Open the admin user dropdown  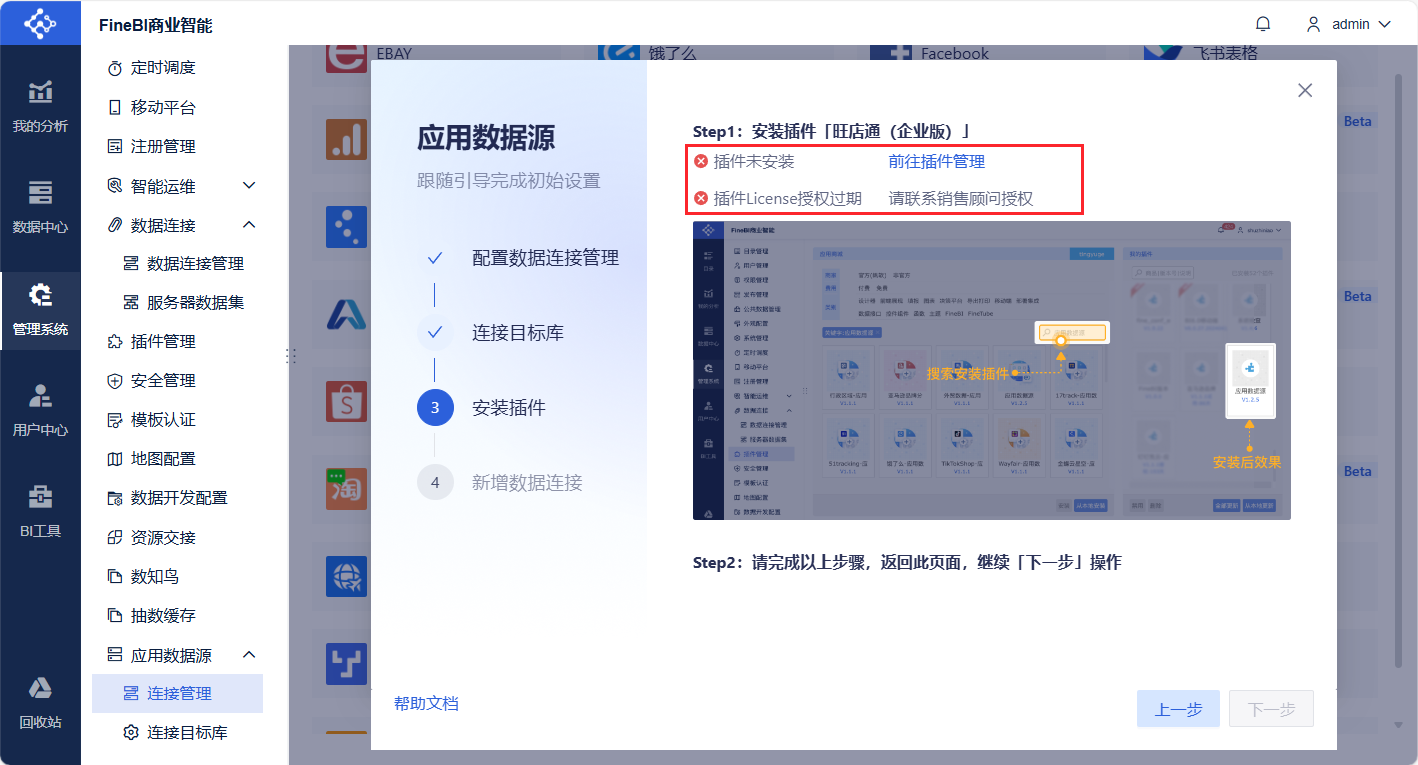tap(1348, 24)
